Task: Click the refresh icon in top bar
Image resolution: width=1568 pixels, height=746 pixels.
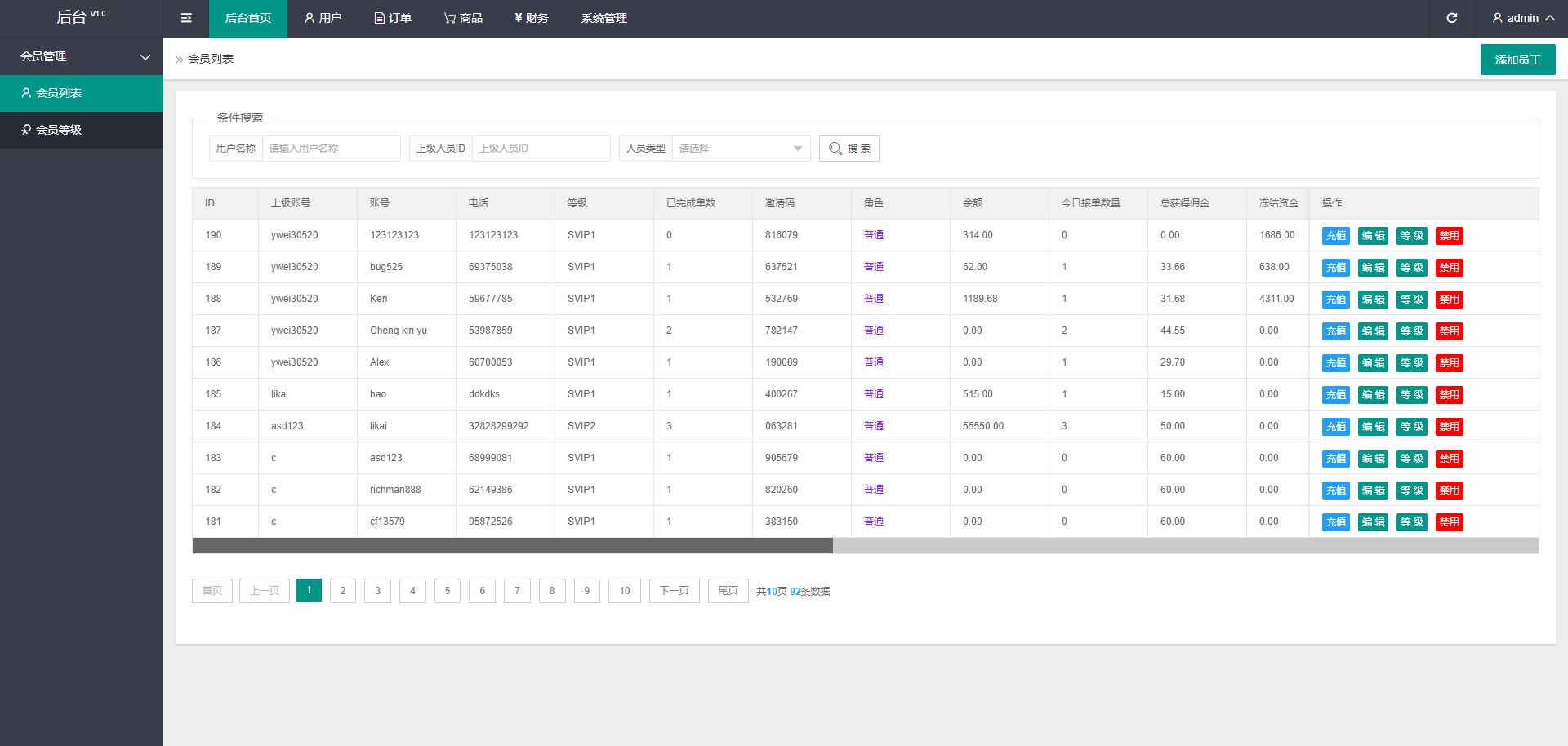Action: coord(1451,18)
